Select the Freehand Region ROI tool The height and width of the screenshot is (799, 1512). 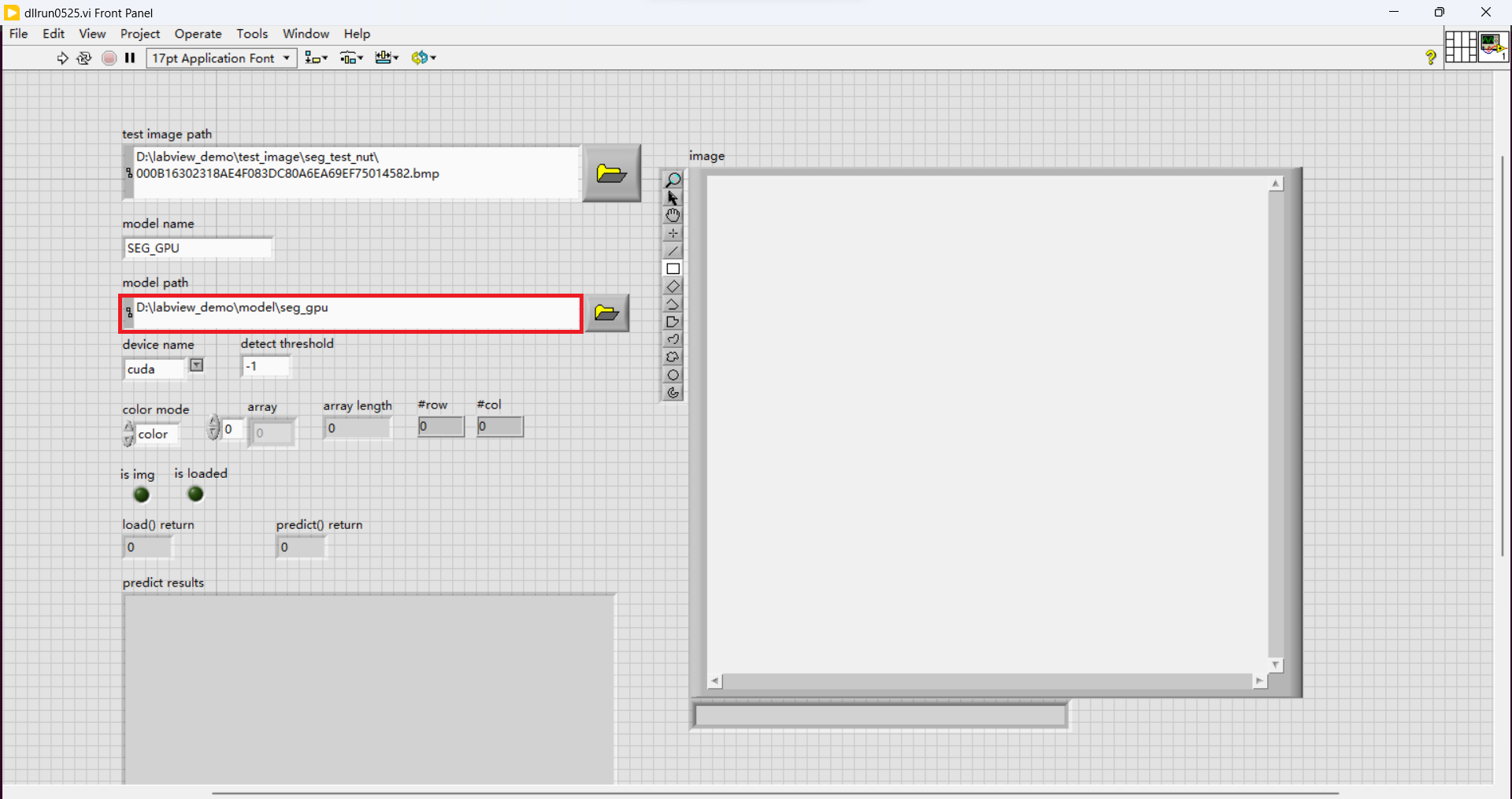click(x=673, y=357)
